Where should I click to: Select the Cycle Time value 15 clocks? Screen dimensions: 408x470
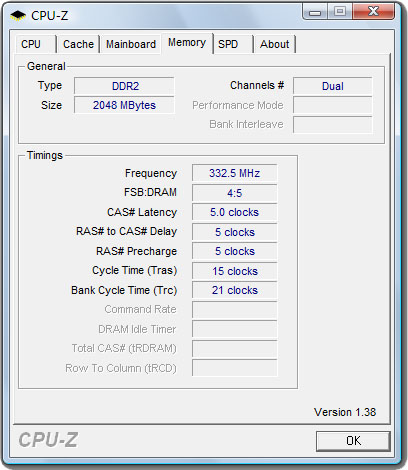[235, 271]
